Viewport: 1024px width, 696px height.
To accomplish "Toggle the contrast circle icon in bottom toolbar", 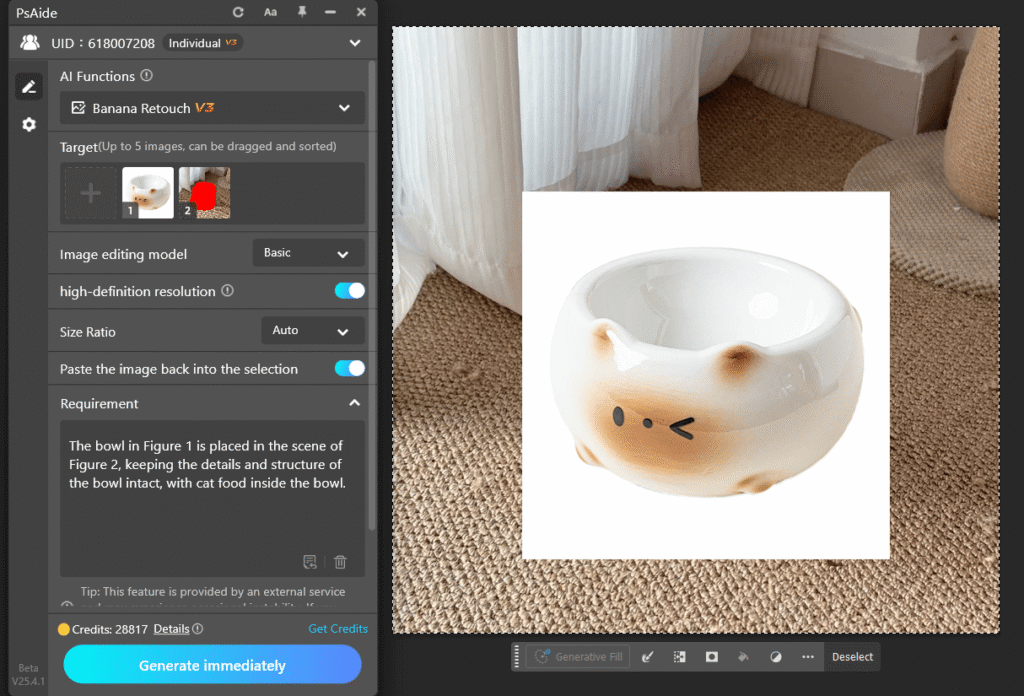I will [x=775, y=657].
